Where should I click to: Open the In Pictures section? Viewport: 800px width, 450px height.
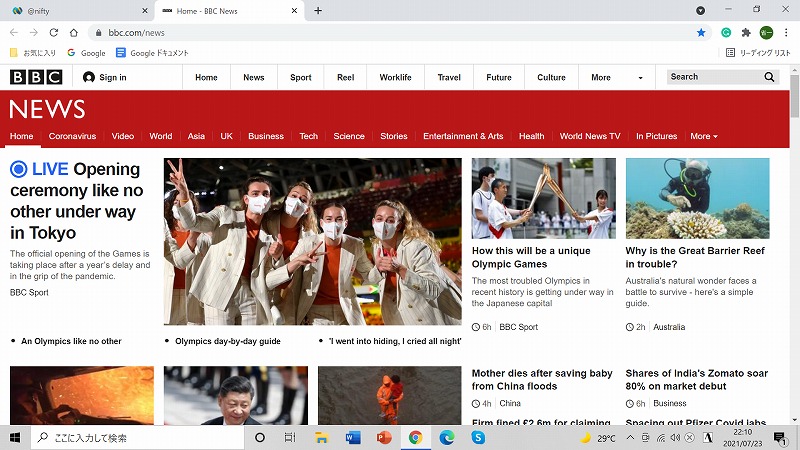click(657, 136)
